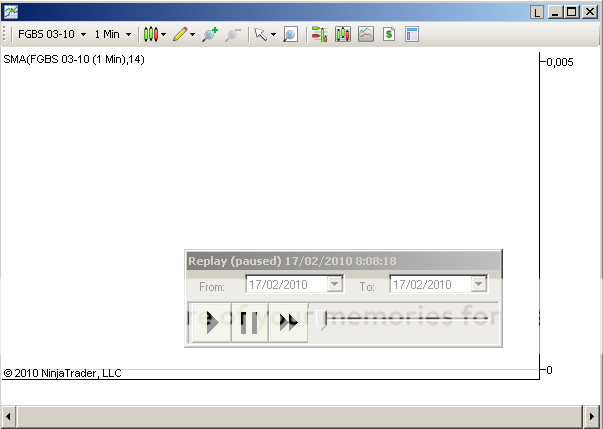Open the replay From date dropdown
The height and width of the screenshot is (429, 603).
point(335,285)
